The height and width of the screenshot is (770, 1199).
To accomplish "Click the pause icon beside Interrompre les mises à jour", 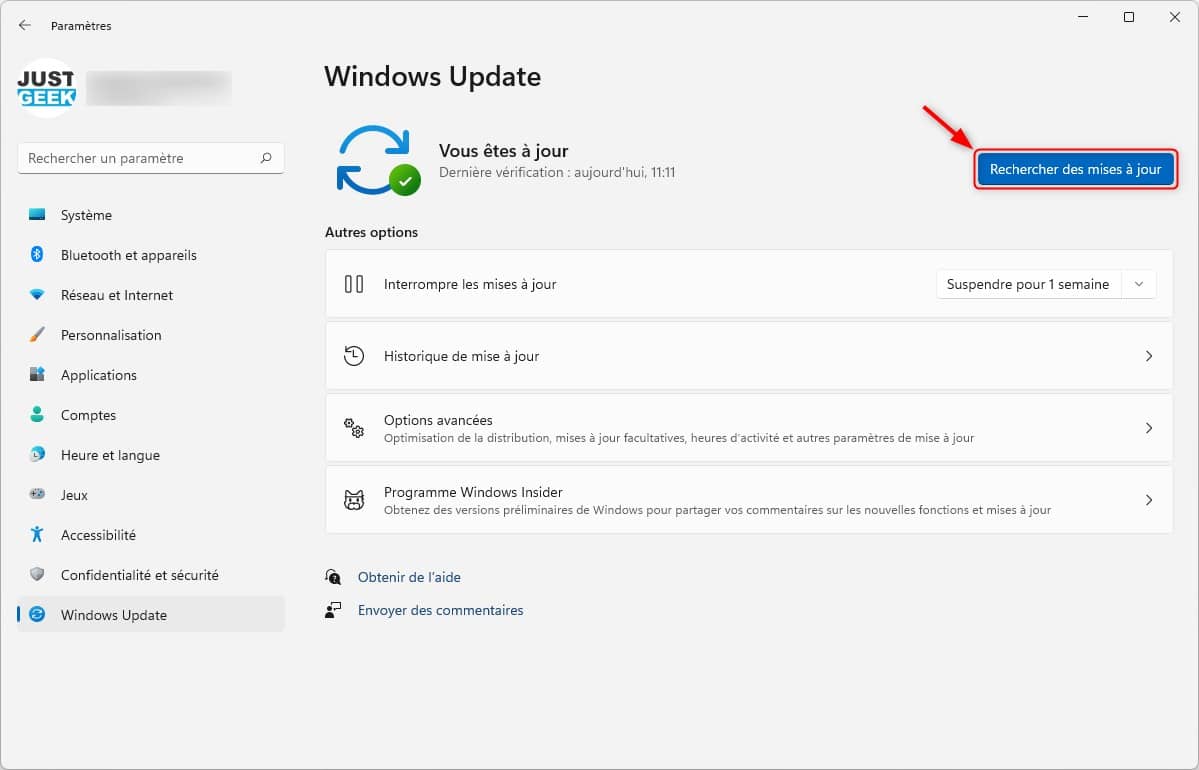I will (354, 284).
